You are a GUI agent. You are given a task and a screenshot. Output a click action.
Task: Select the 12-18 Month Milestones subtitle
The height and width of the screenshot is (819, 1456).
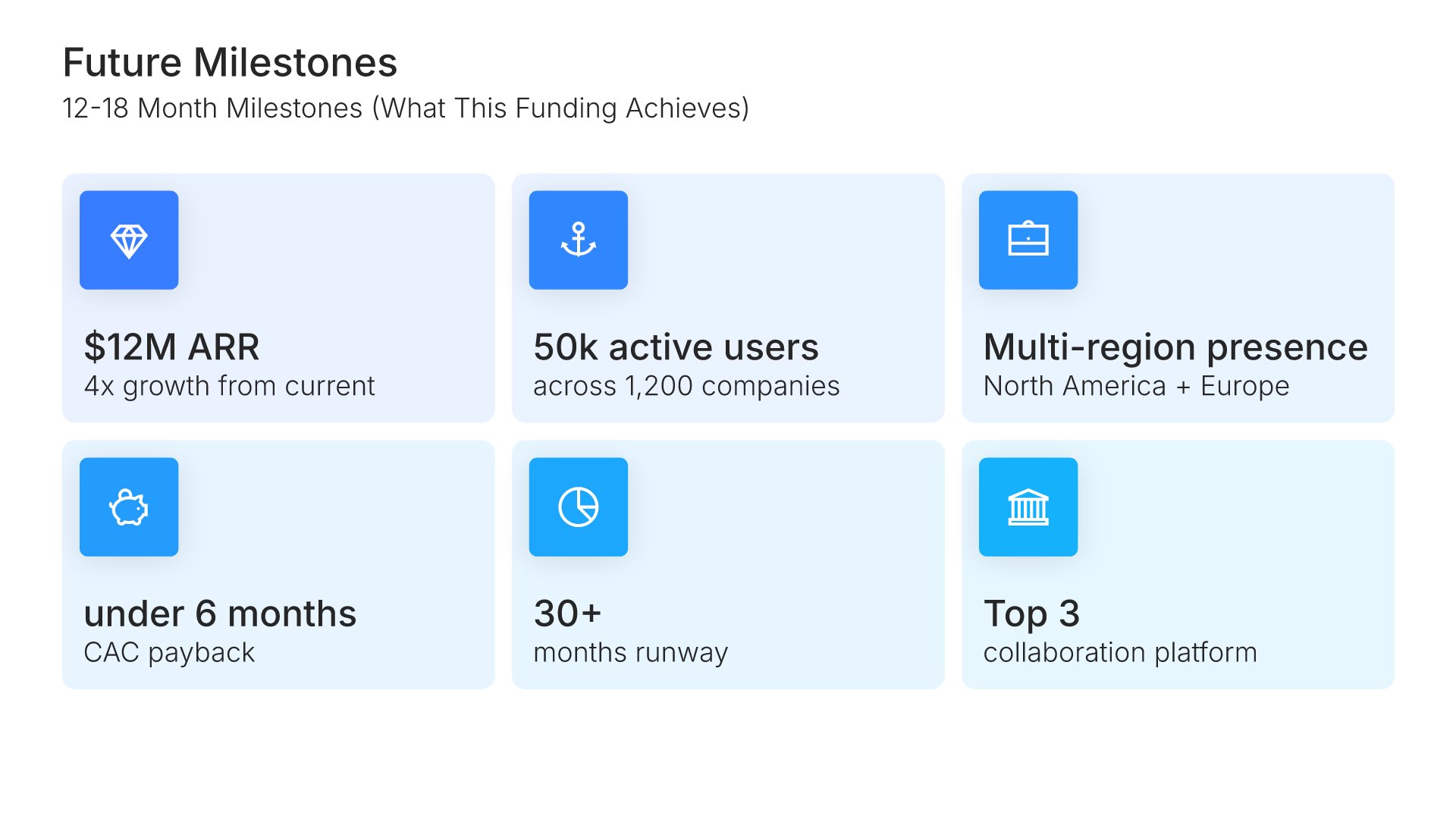406,108
